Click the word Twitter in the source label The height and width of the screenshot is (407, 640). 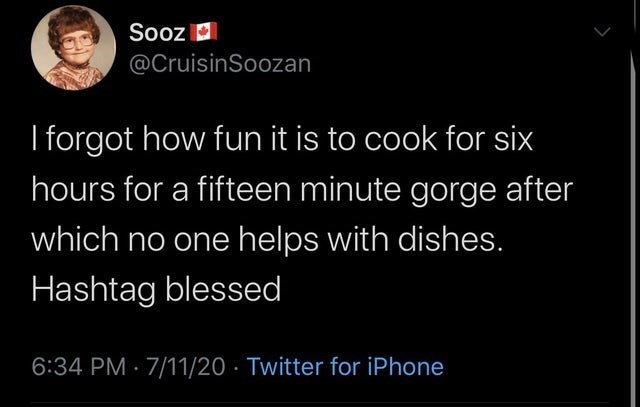[286, 366]
